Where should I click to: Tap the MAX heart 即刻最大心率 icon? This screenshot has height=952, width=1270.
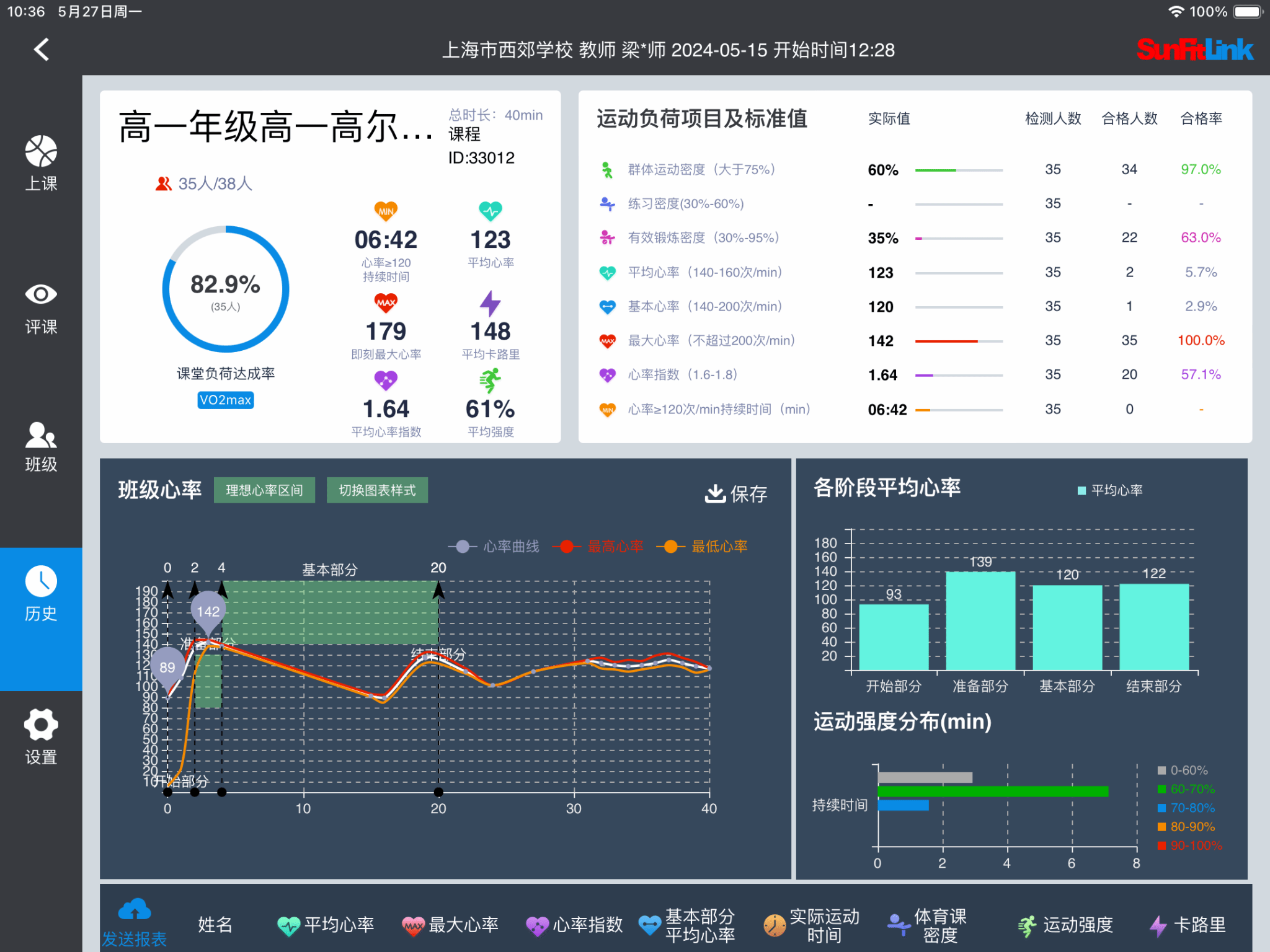(x=386, y=303)
